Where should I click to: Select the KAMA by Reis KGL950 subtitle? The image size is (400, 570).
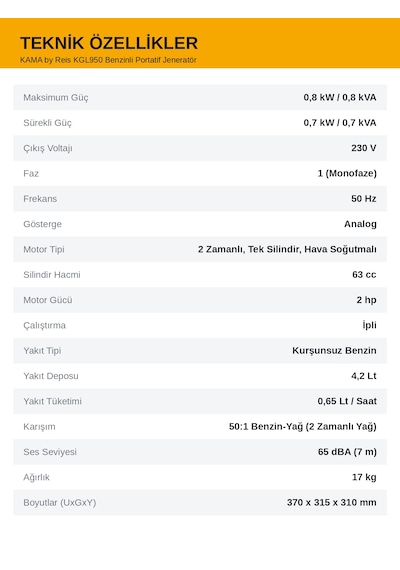(108, 60)
